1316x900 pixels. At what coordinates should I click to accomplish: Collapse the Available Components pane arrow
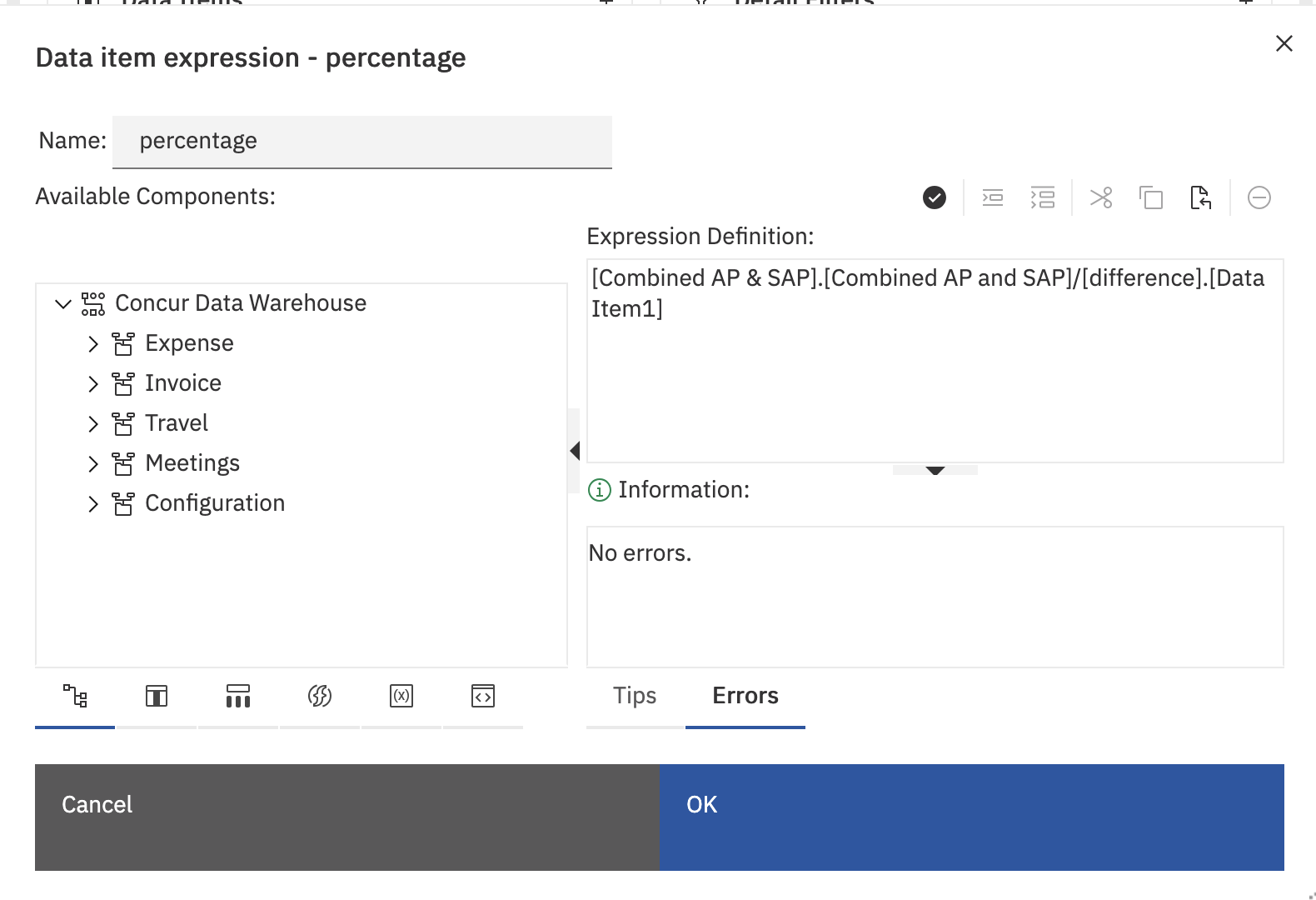coord(574,451)
